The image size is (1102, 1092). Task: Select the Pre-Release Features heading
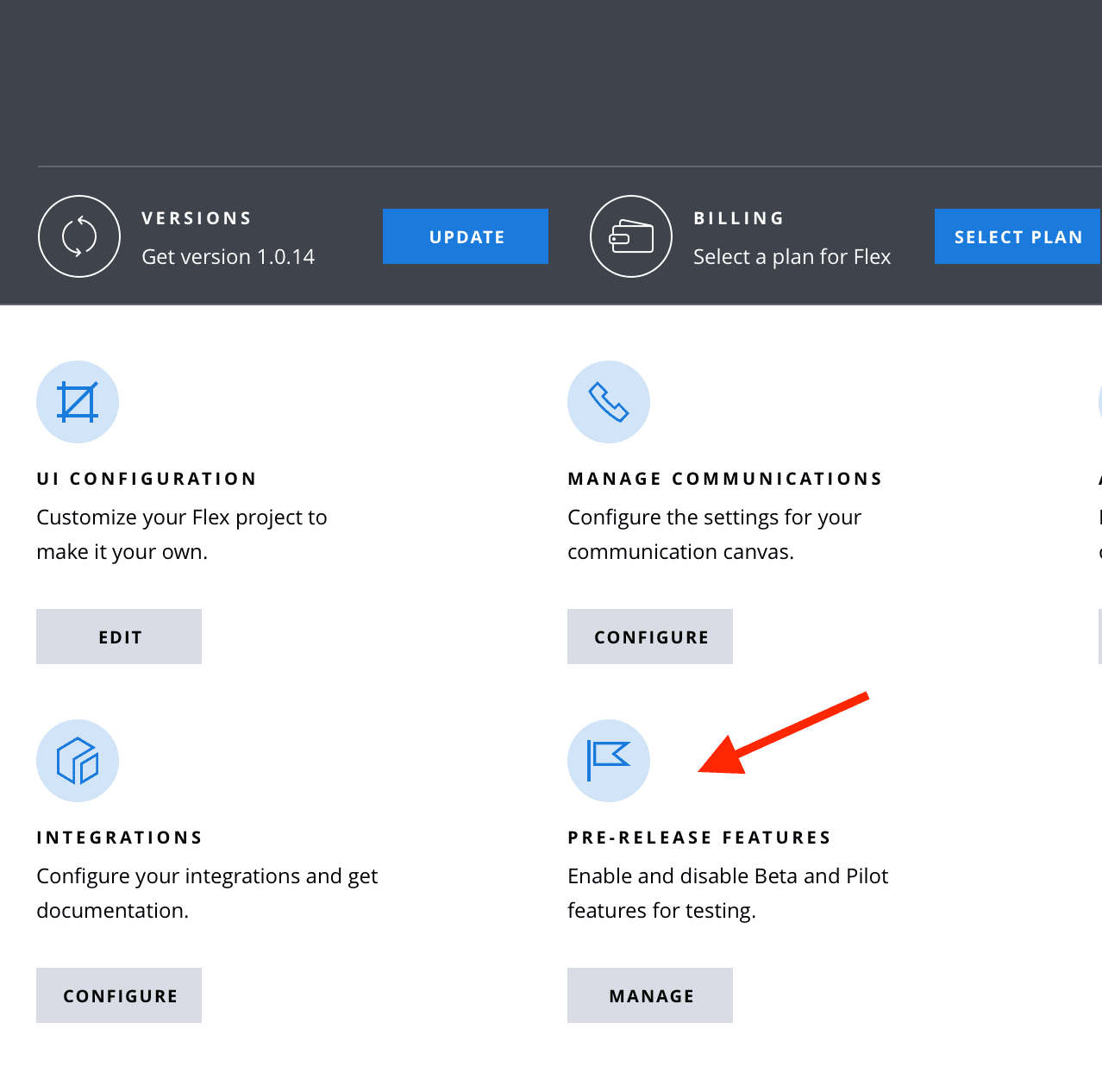coord(699,838)
